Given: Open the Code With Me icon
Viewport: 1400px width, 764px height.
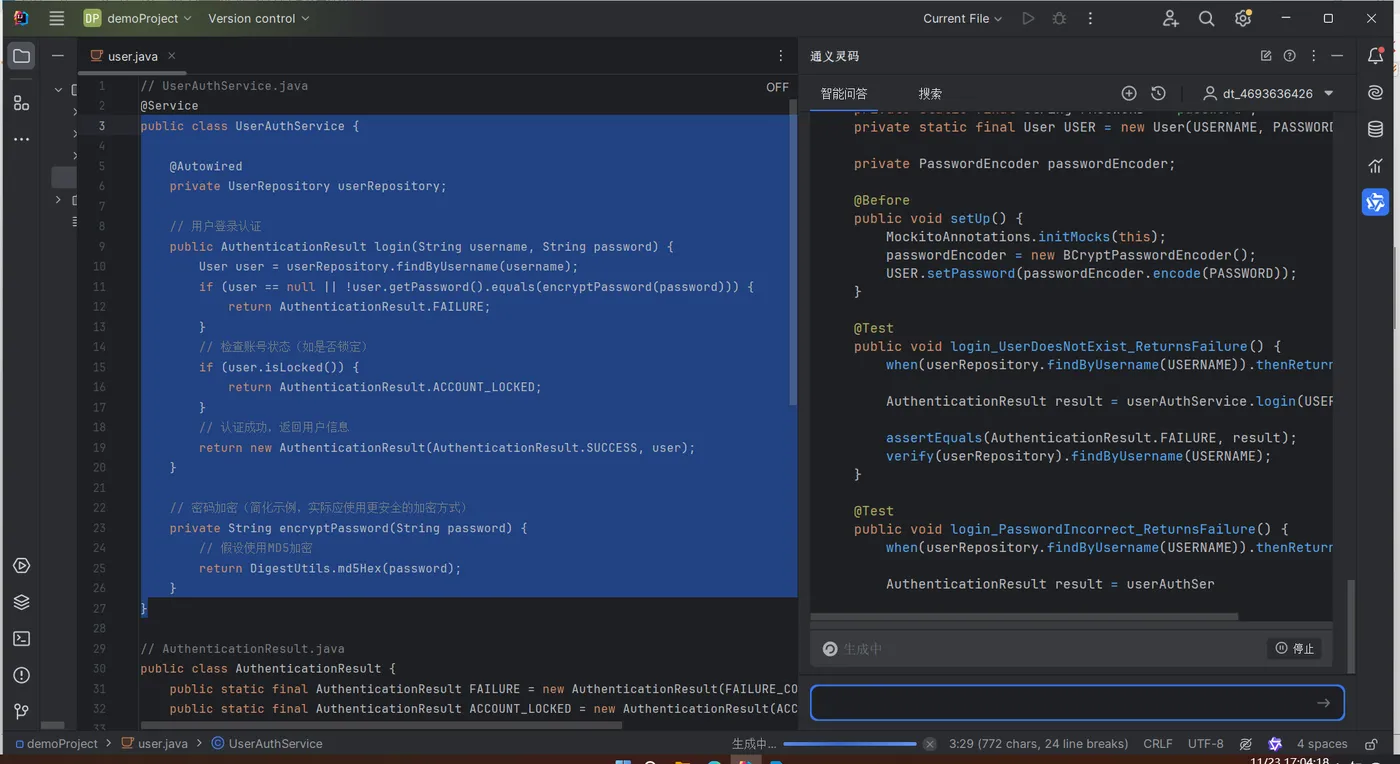Looking at the screenshot, I should tap(1170, 18).
